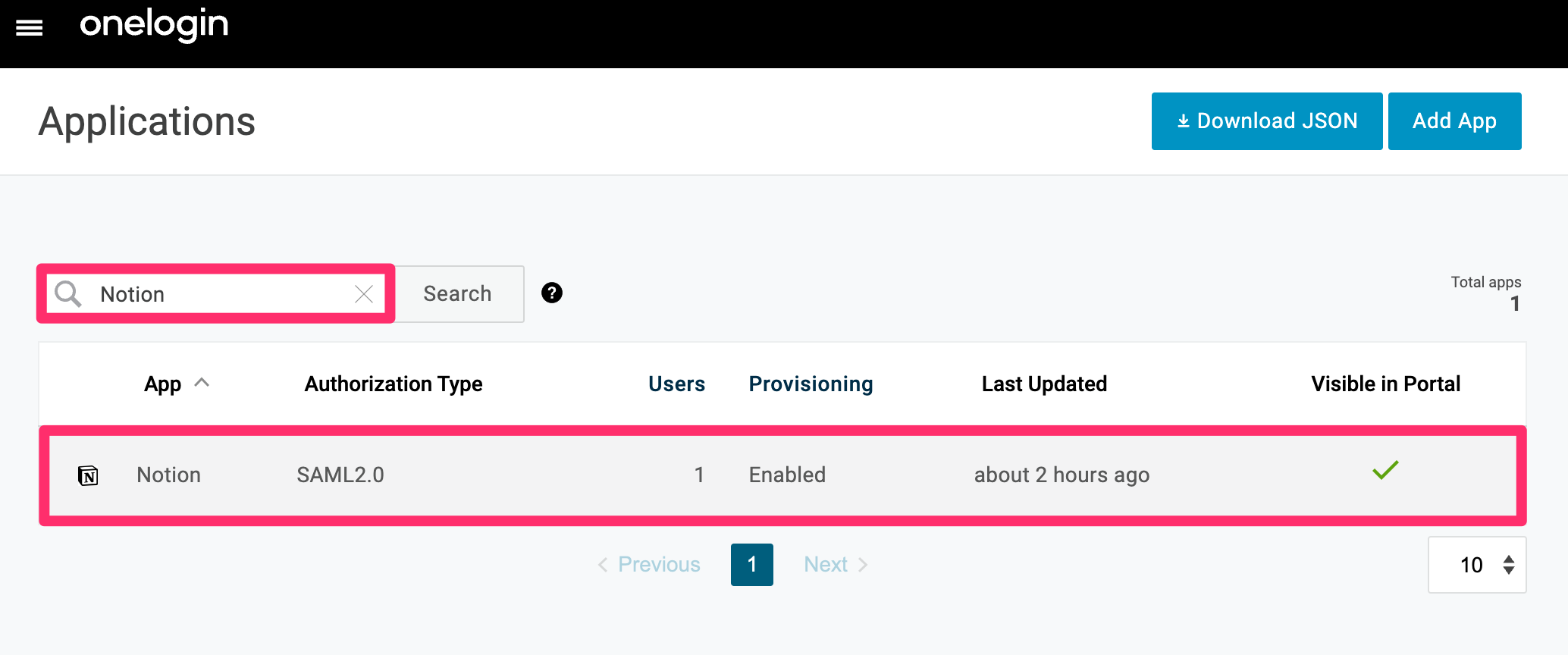Click the Total apps count

(1514, 304)
